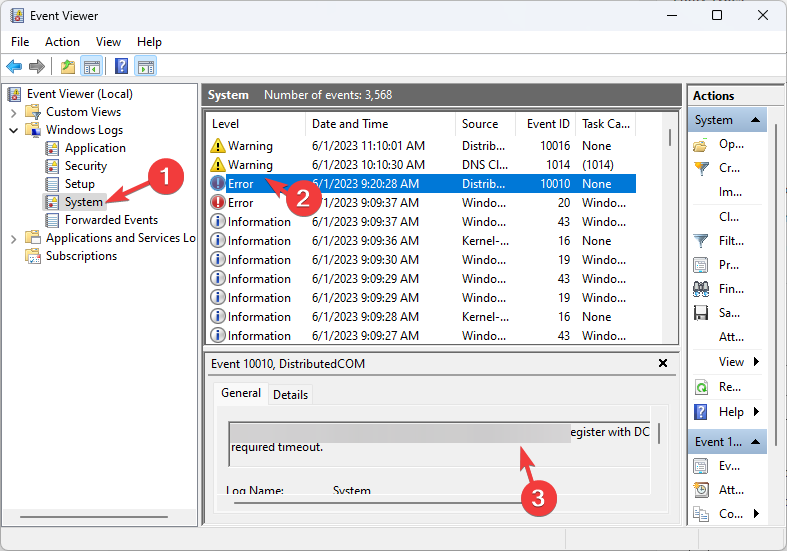
Task: Click the Help question mark toolbar icon
Action: coord(121,66)
